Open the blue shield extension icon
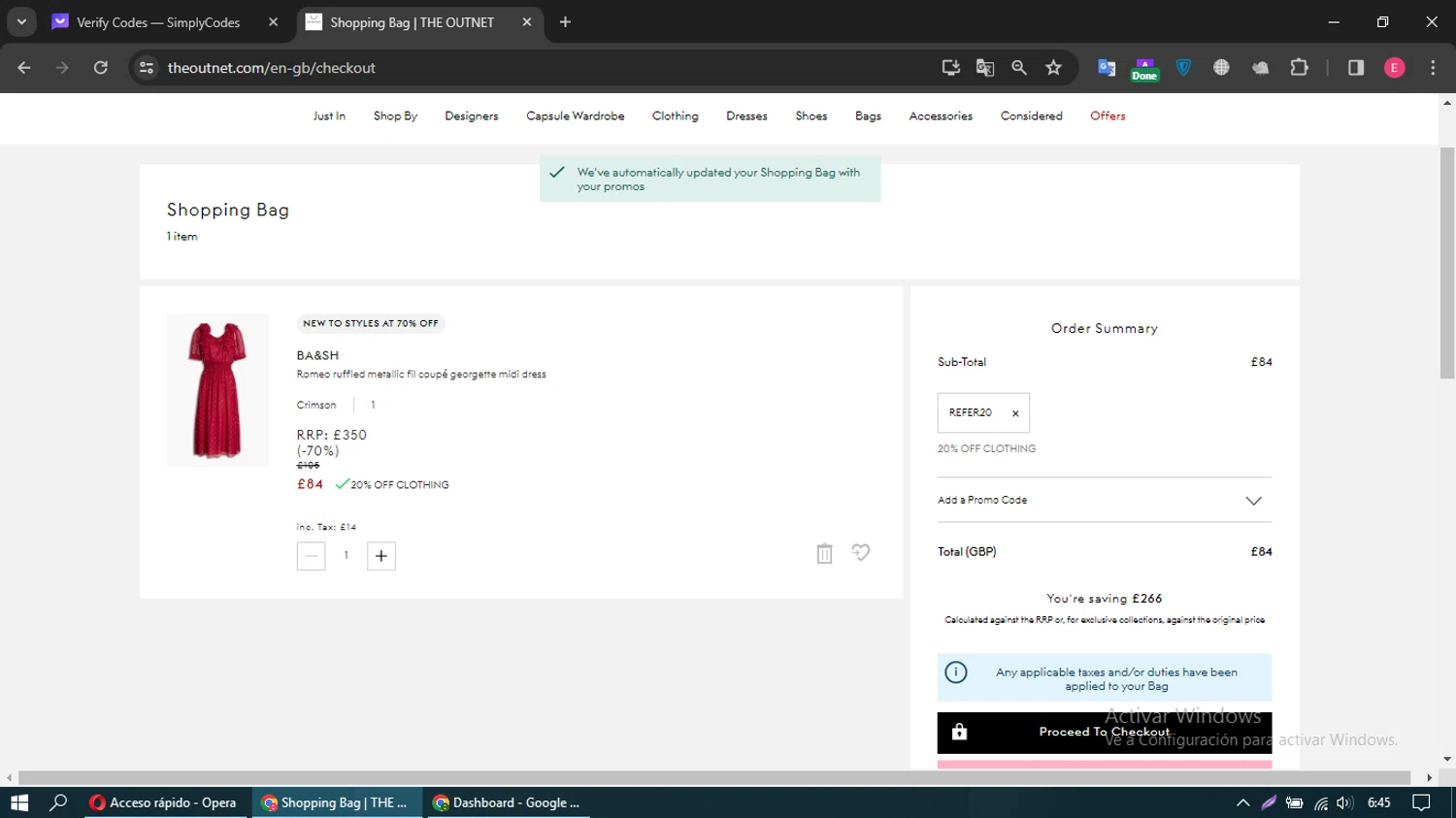1456x818 pixels. 1183,68
